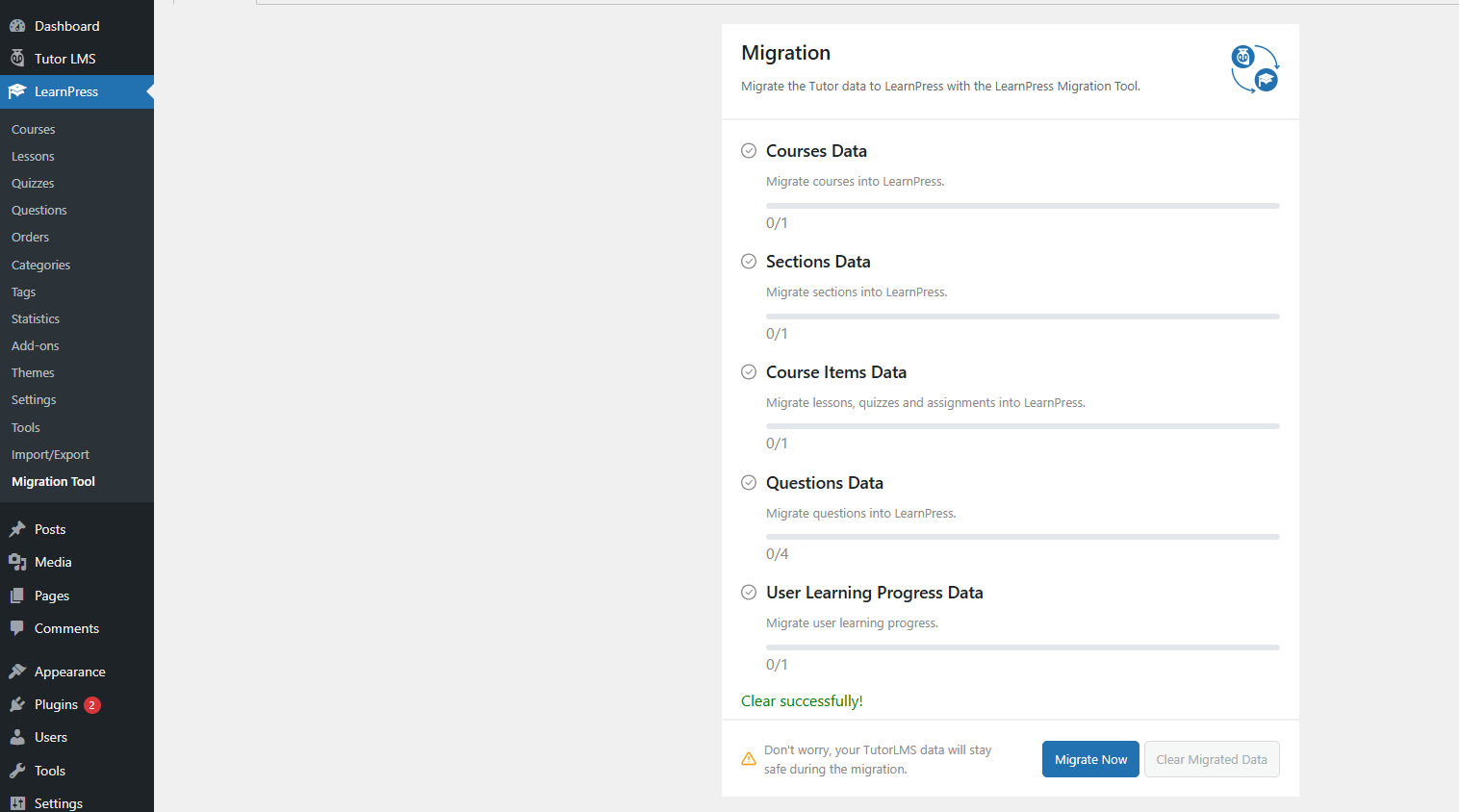Open the Media menu
Image resolution: width=1459 pixels, height=812 pixels.
pos(77,562)
